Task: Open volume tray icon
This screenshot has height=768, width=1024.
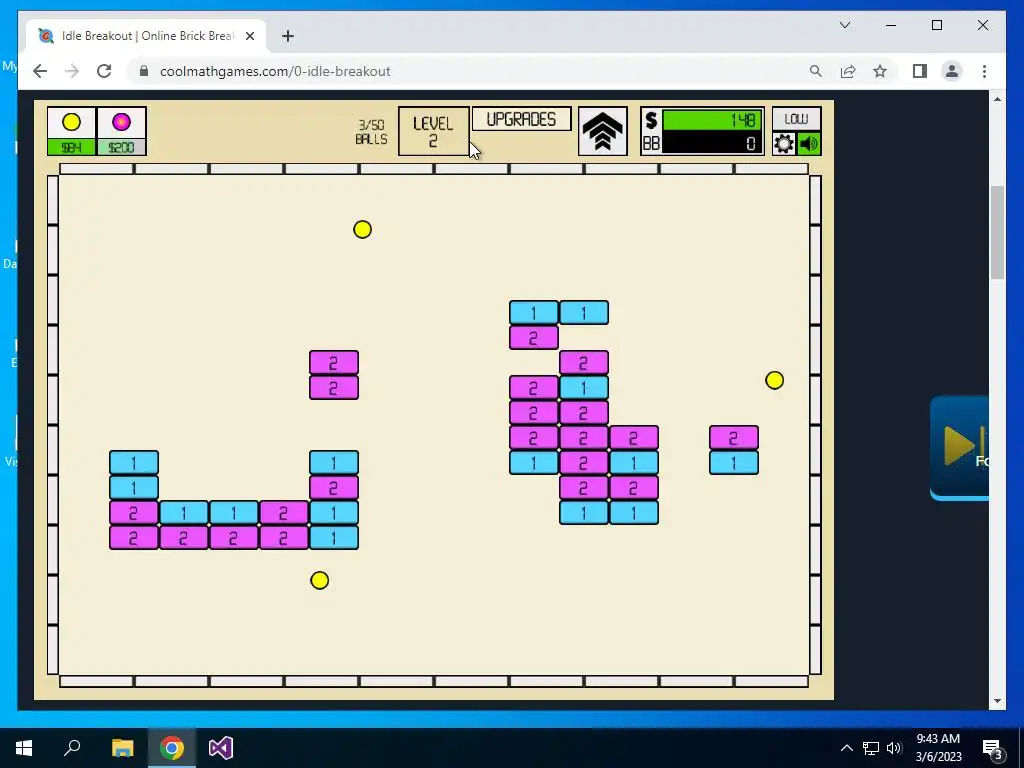Action: (894, 748)
